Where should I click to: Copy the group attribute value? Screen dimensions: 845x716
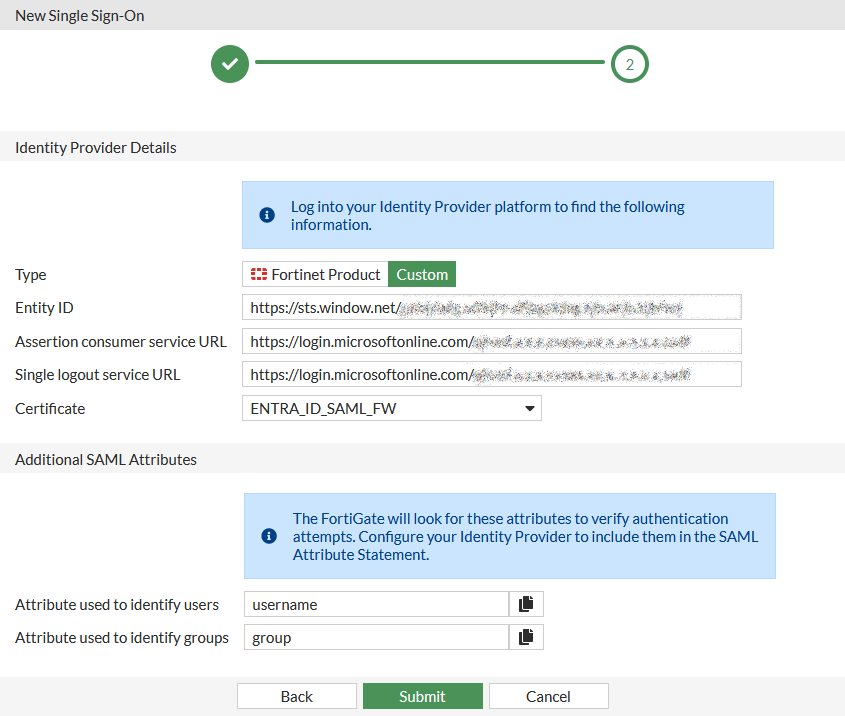pos(526,637)
